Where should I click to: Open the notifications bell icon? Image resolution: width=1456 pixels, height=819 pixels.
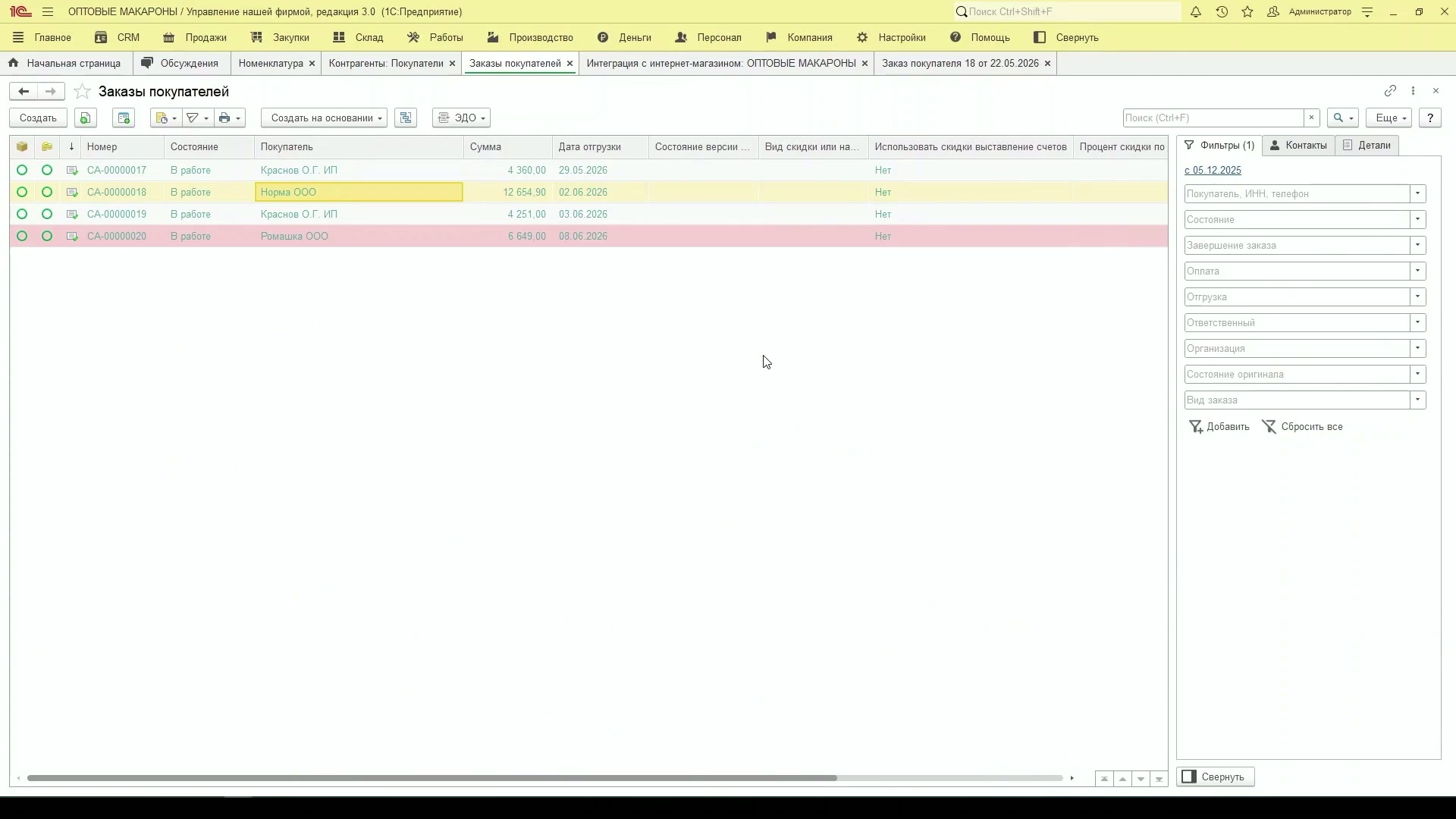point(1196,12)
